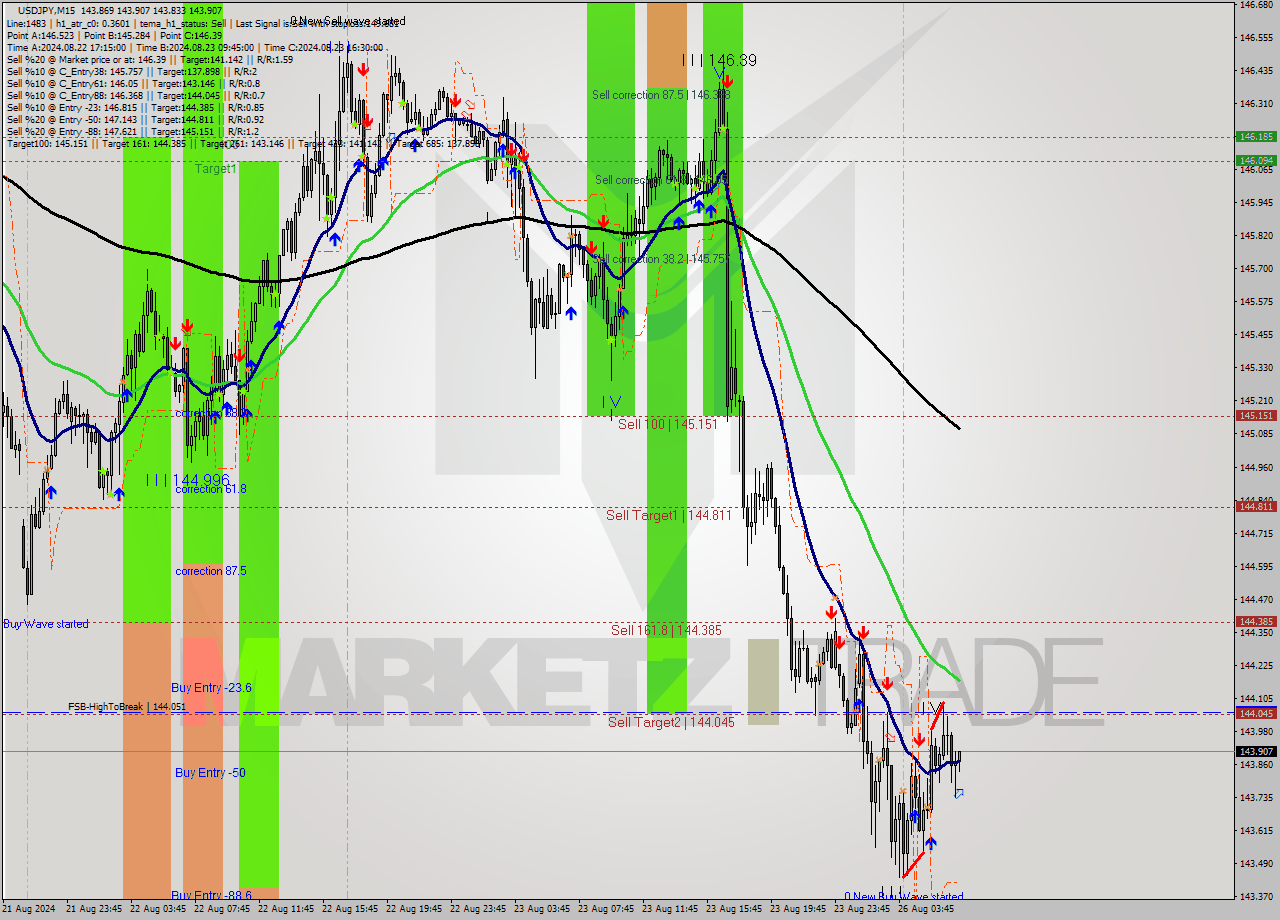Viewport: 1280px width, 920px height.
Task: Click the 'Sell %20 @ Entry -50' info line
Action: [135, 119]
